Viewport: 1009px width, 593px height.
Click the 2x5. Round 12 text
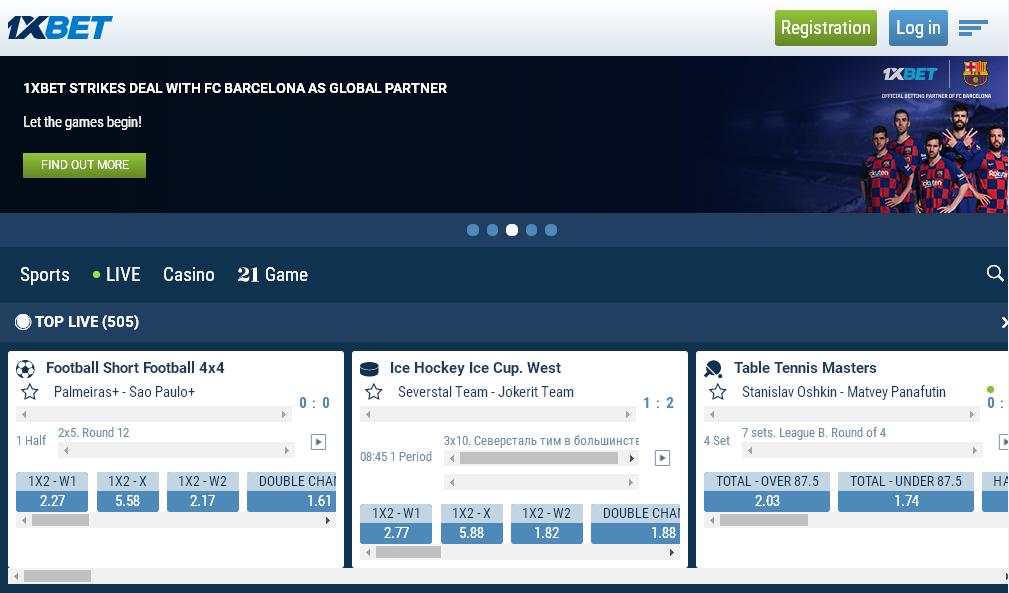(94, 433)
